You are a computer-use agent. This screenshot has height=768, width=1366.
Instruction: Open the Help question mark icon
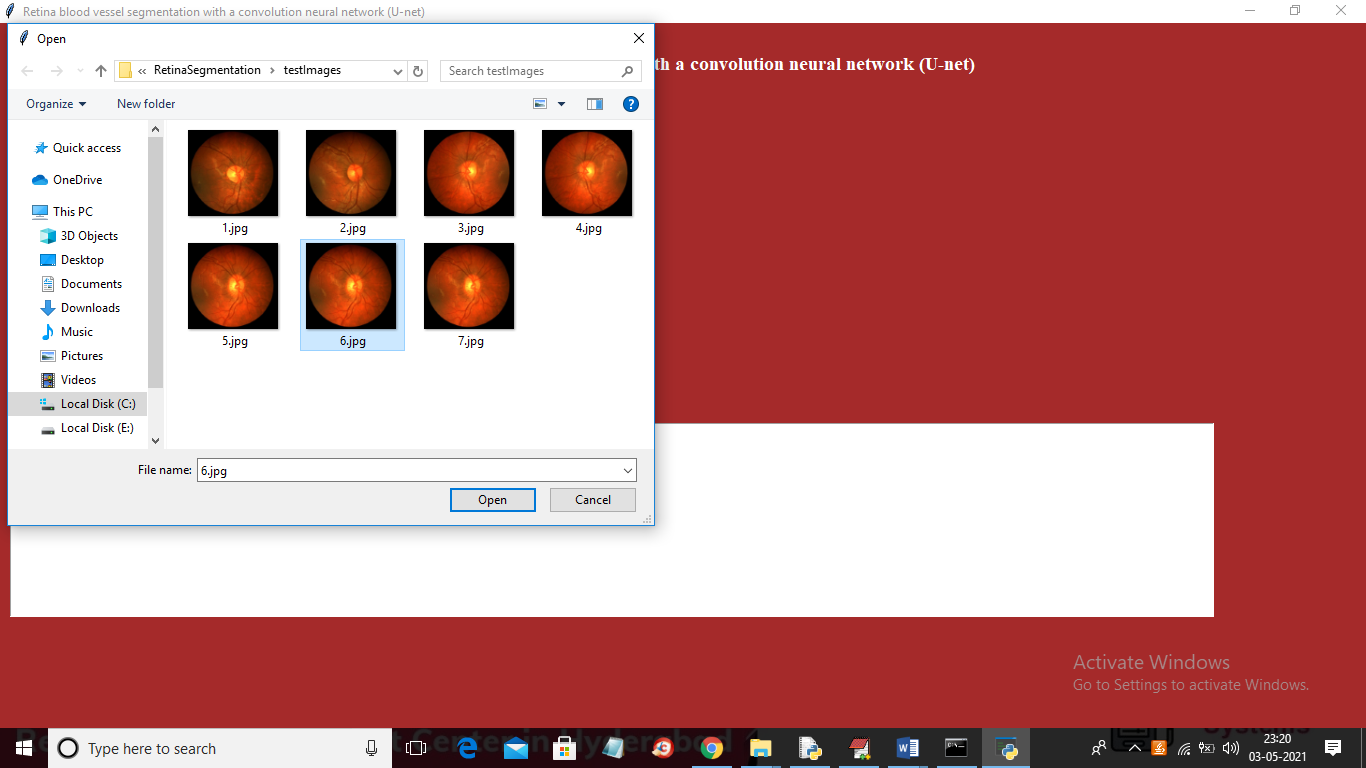631,104
